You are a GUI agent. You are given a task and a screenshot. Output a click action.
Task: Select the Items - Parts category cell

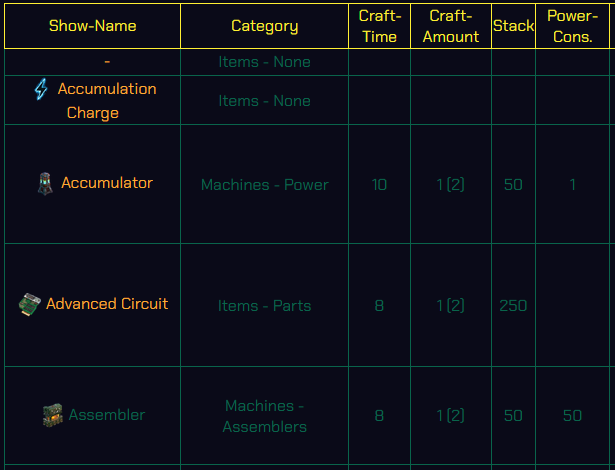coord(264,305)
